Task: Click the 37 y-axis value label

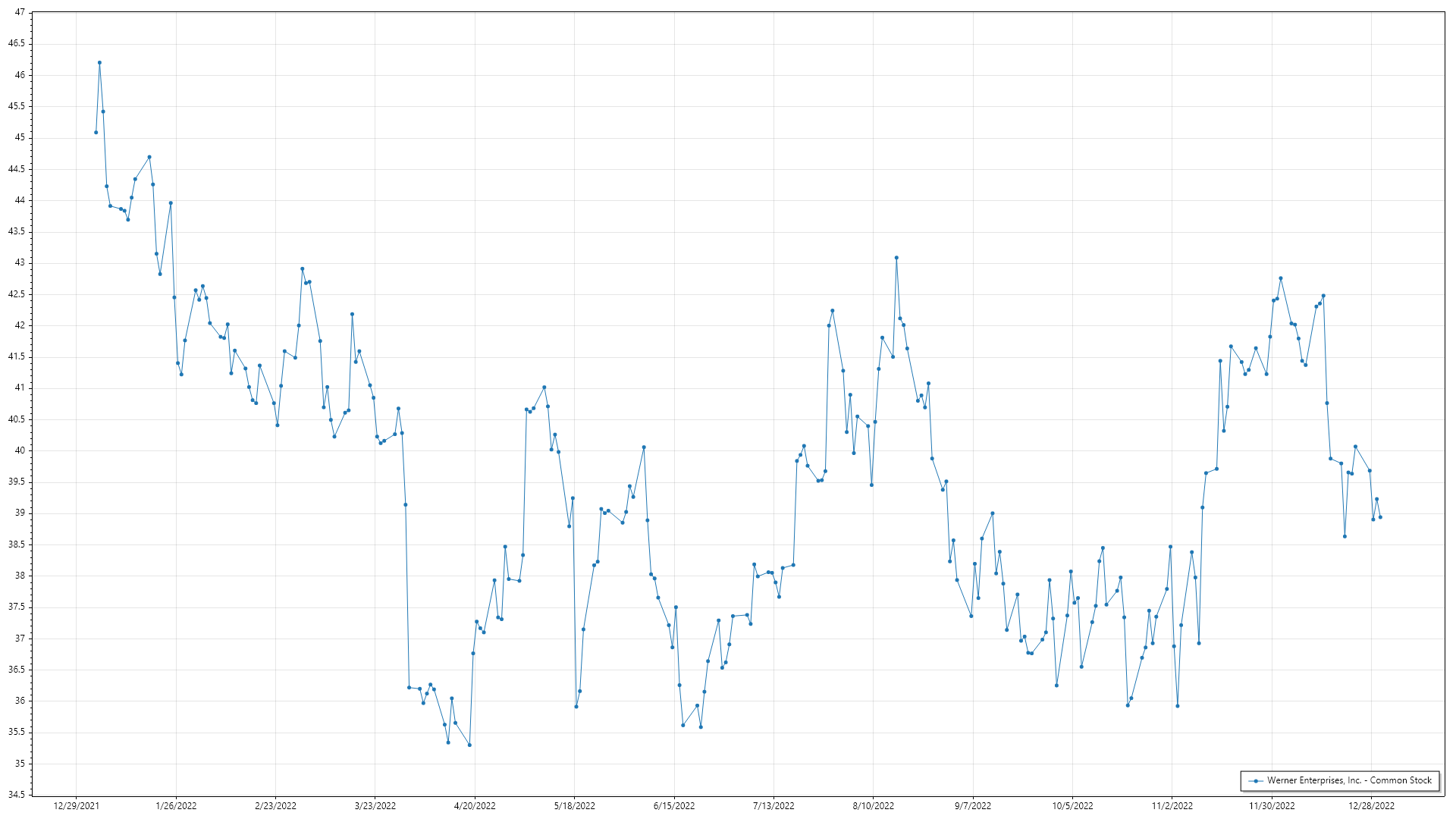Action: click(20, 639)
